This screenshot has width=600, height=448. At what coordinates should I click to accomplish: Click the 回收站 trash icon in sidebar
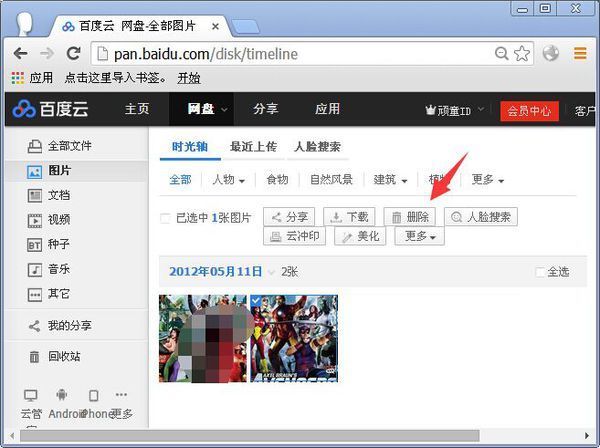(34, 357)
